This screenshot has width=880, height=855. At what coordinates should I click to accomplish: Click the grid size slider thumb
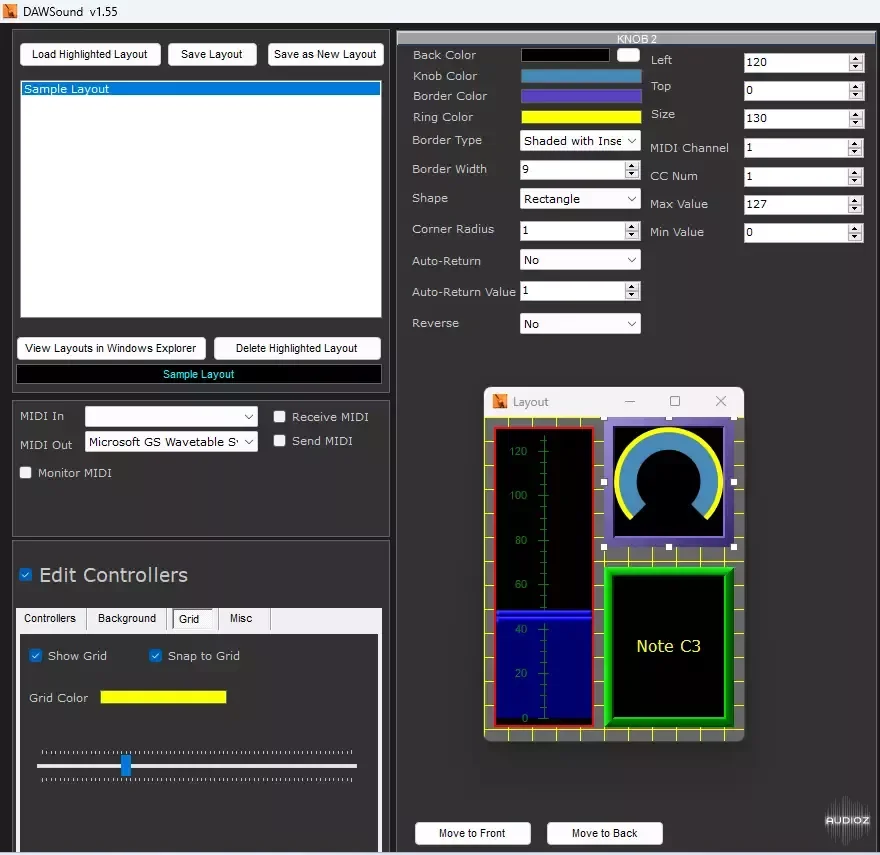pos(126,765)
